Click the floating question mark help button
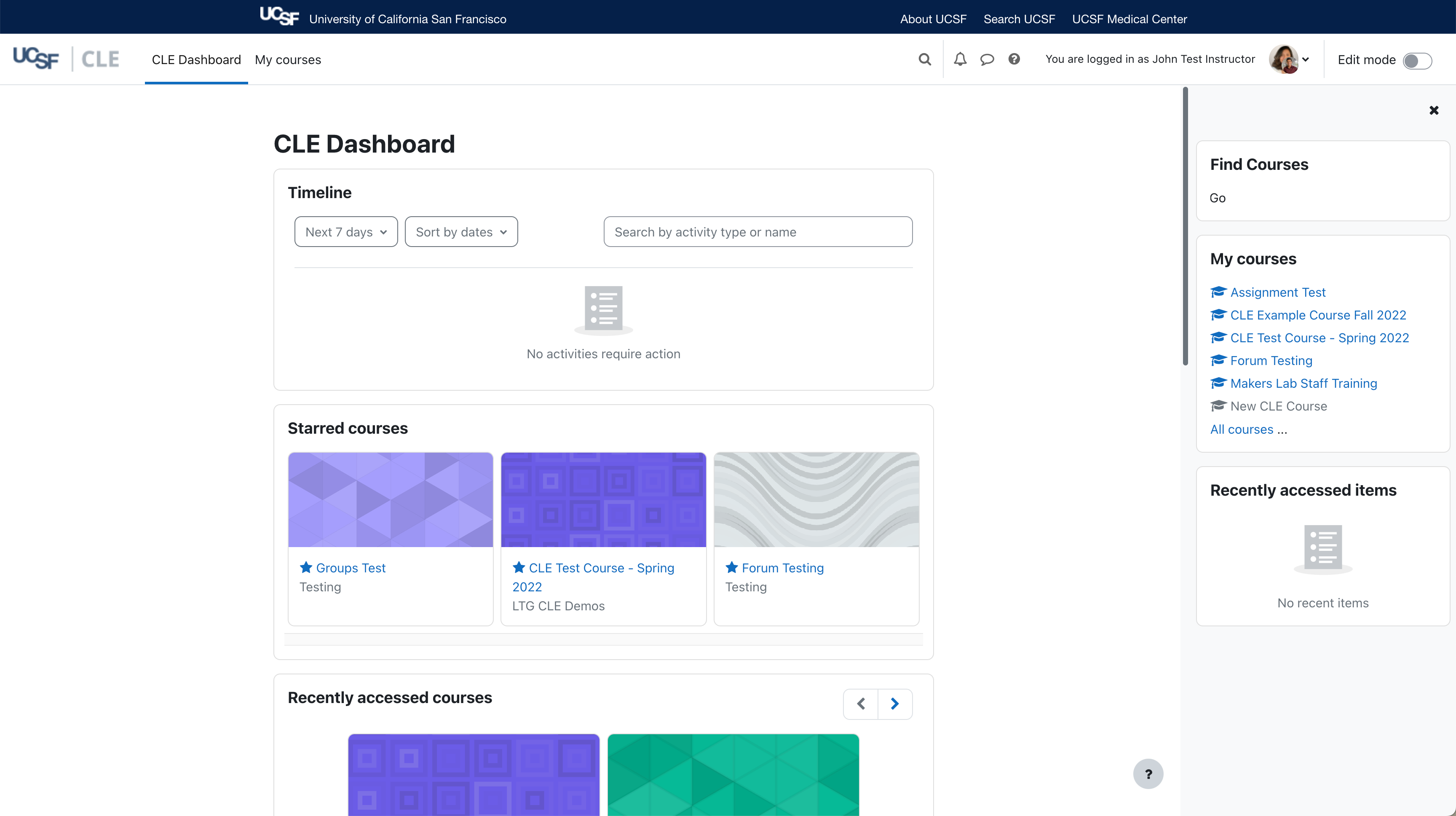This screenshot has width=1456, height=816. coord(1148,773)
